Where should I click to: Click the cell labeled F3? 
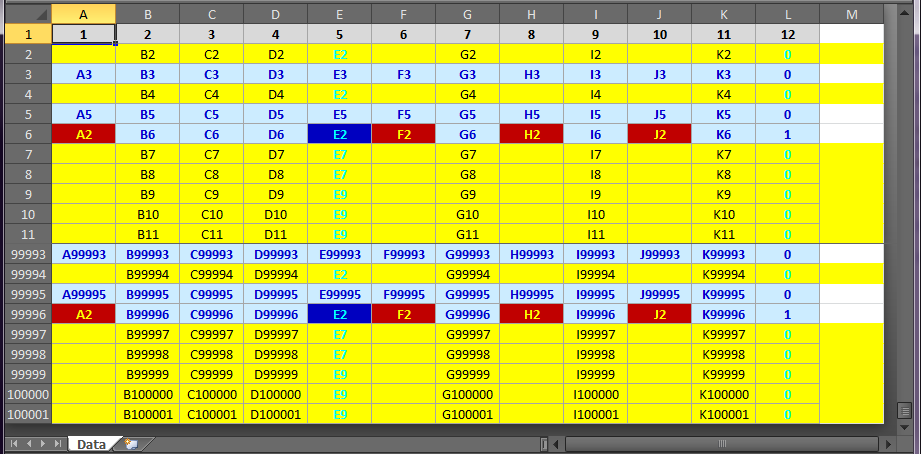click(404, 75)
